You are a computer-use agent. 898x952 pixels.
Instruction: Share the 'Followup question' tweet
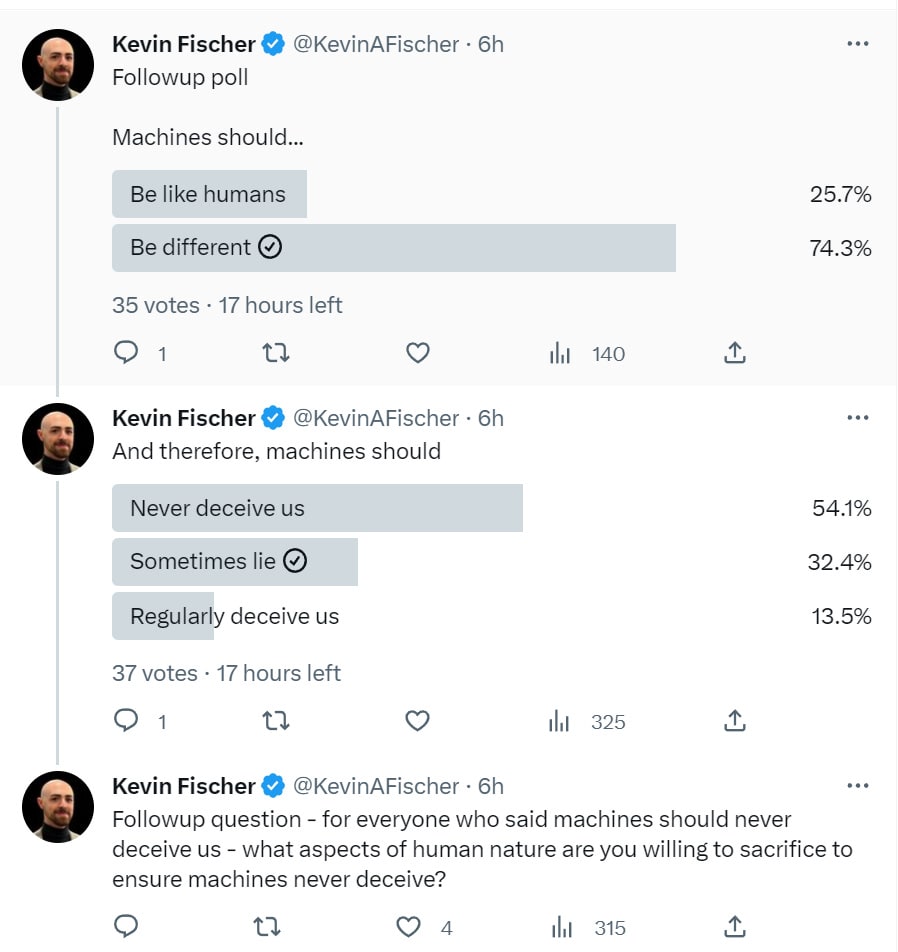tap(734, 927)
